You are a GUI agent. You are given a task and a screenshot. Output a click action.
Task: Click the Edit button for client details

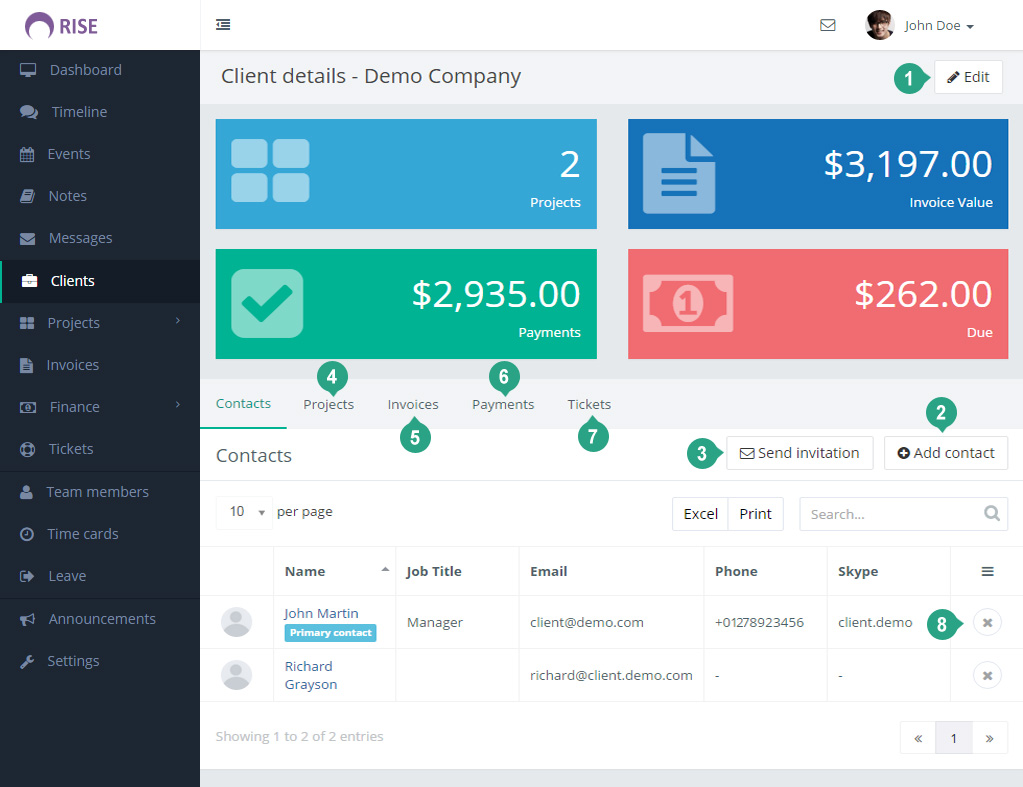pyautogui.click(x=968, y=77)
